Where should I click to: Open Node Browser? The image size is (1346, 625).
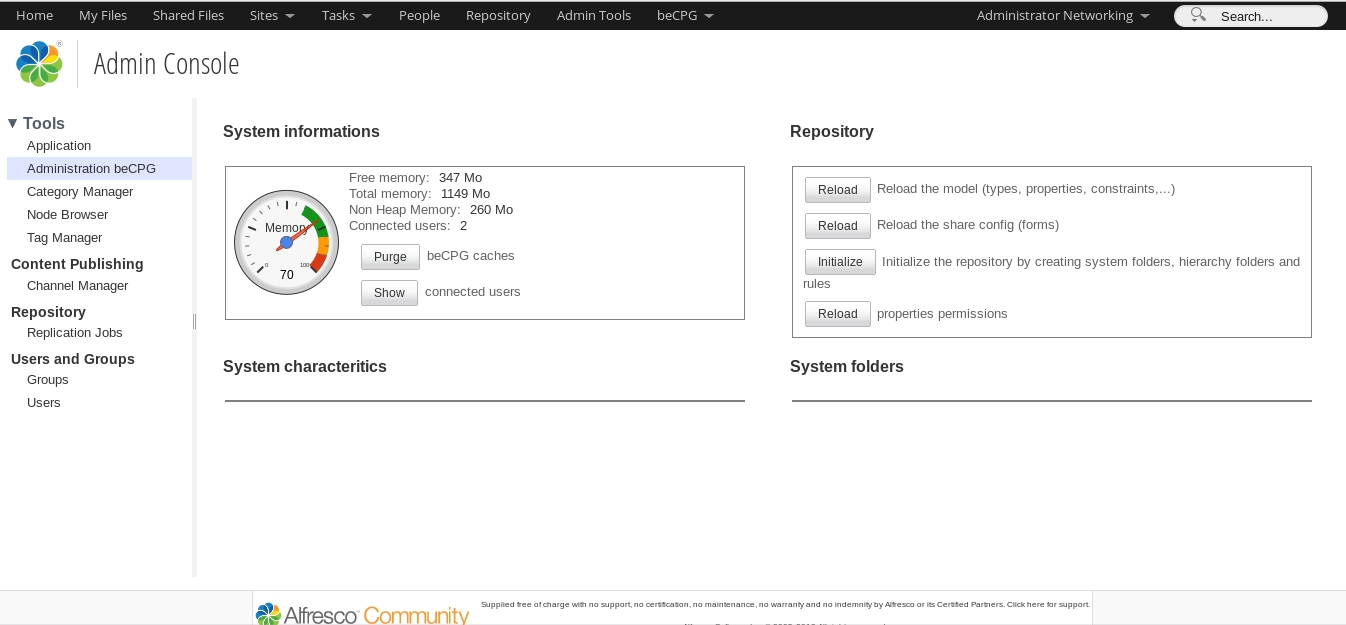point(67,214)
